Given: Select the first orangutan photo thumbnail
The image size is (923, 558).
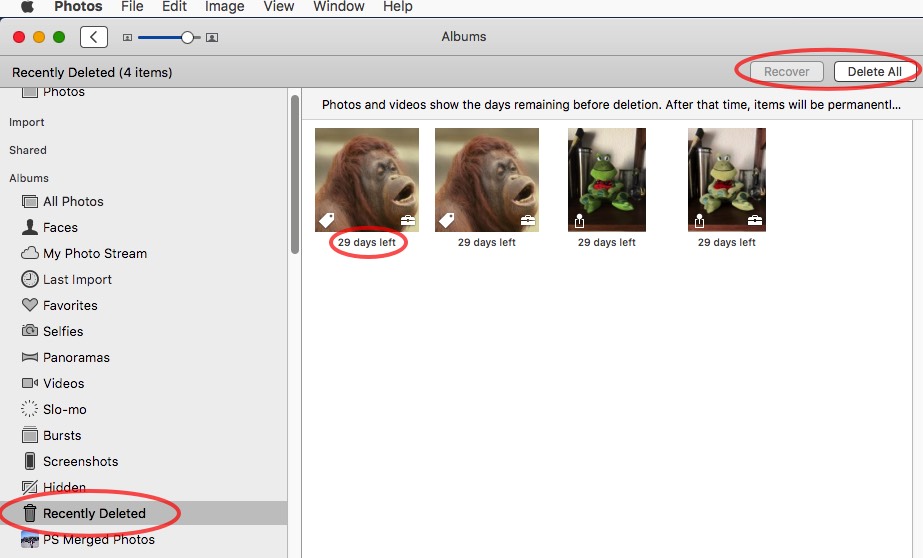Looking at the screenshot, I should coord(367,180).
